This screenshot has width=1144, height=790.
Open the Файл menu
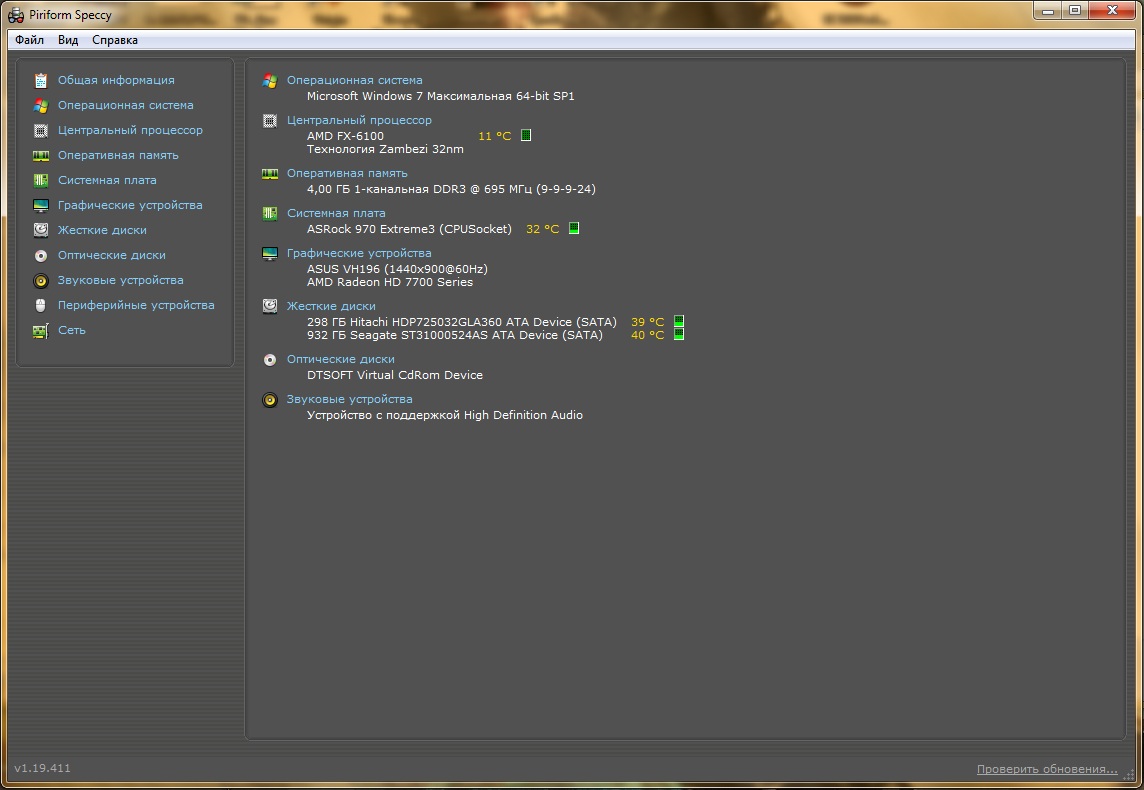point(29,40)
